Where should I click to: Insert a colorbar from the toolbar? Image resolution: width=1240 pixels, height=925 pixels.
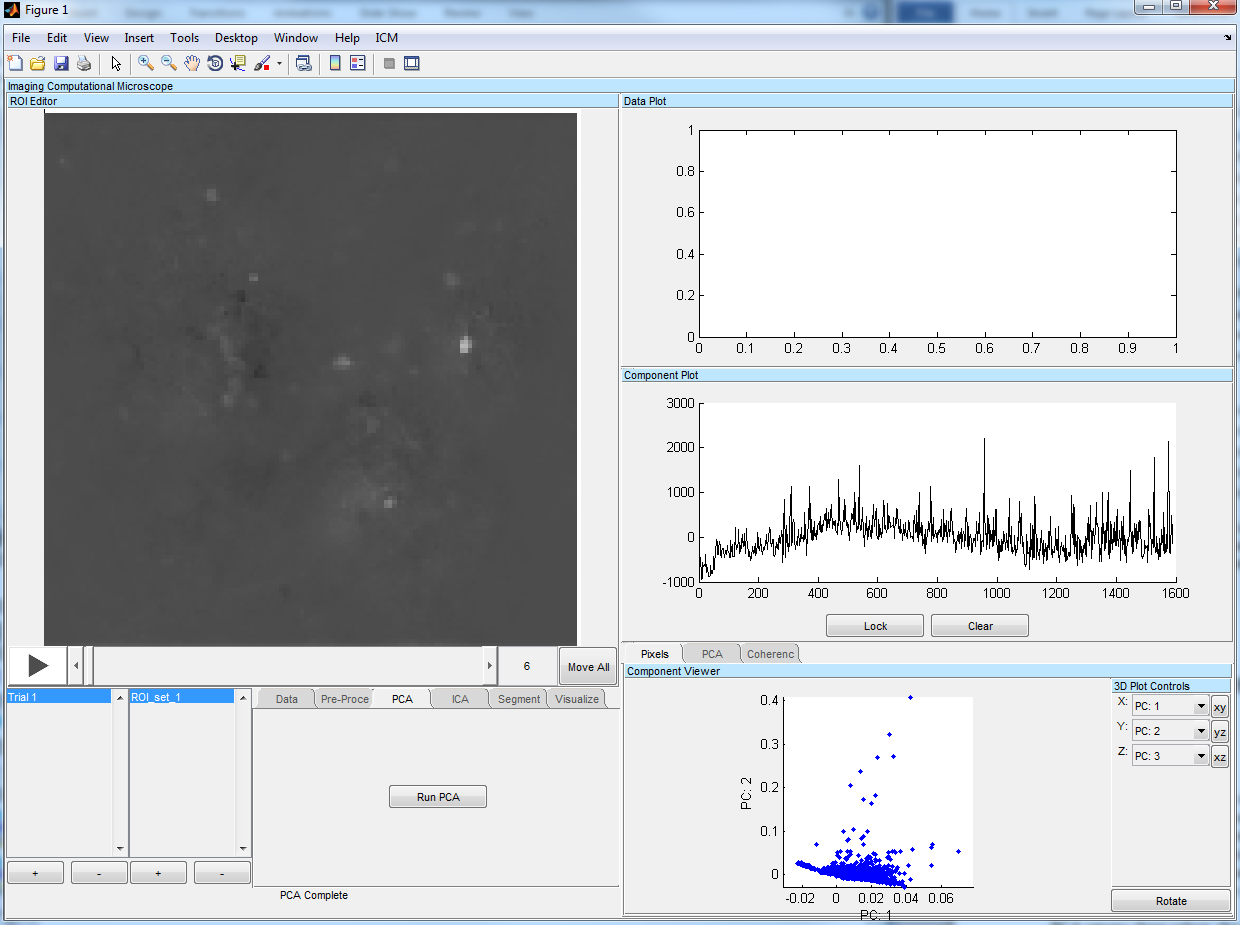[x=335, y=63]
